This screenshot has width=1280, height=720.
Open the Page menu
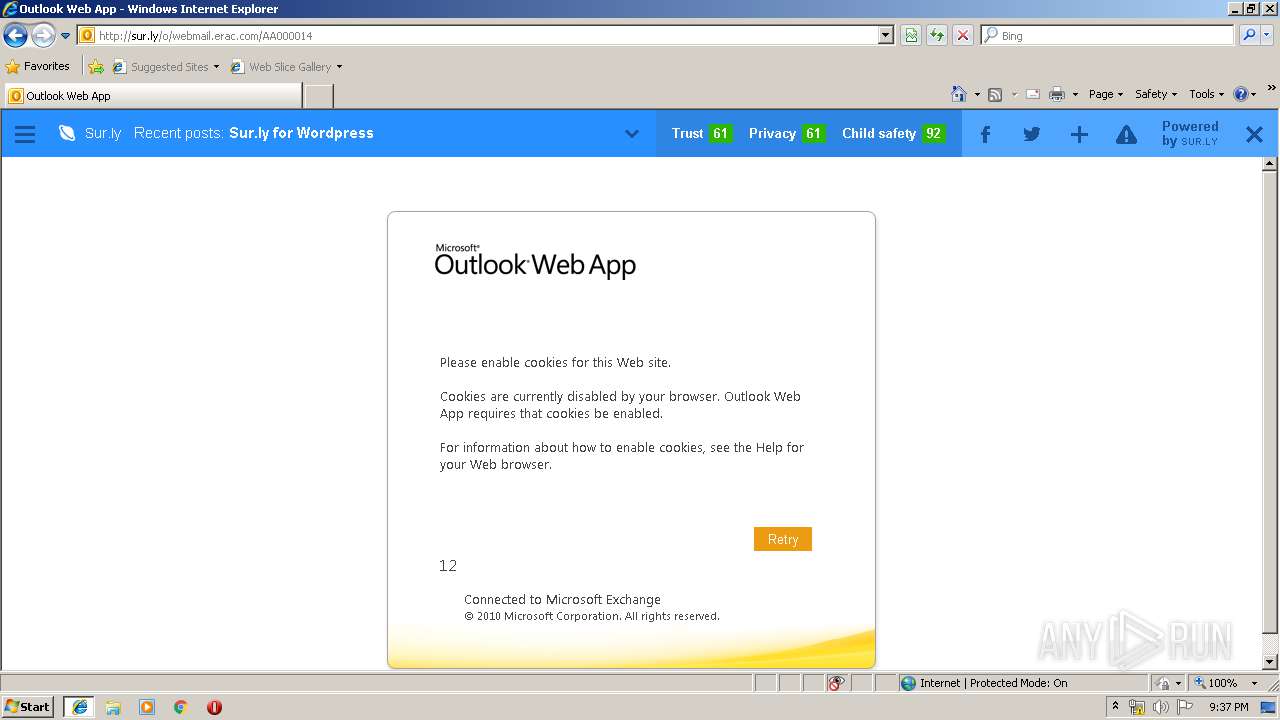(1105, 94)
